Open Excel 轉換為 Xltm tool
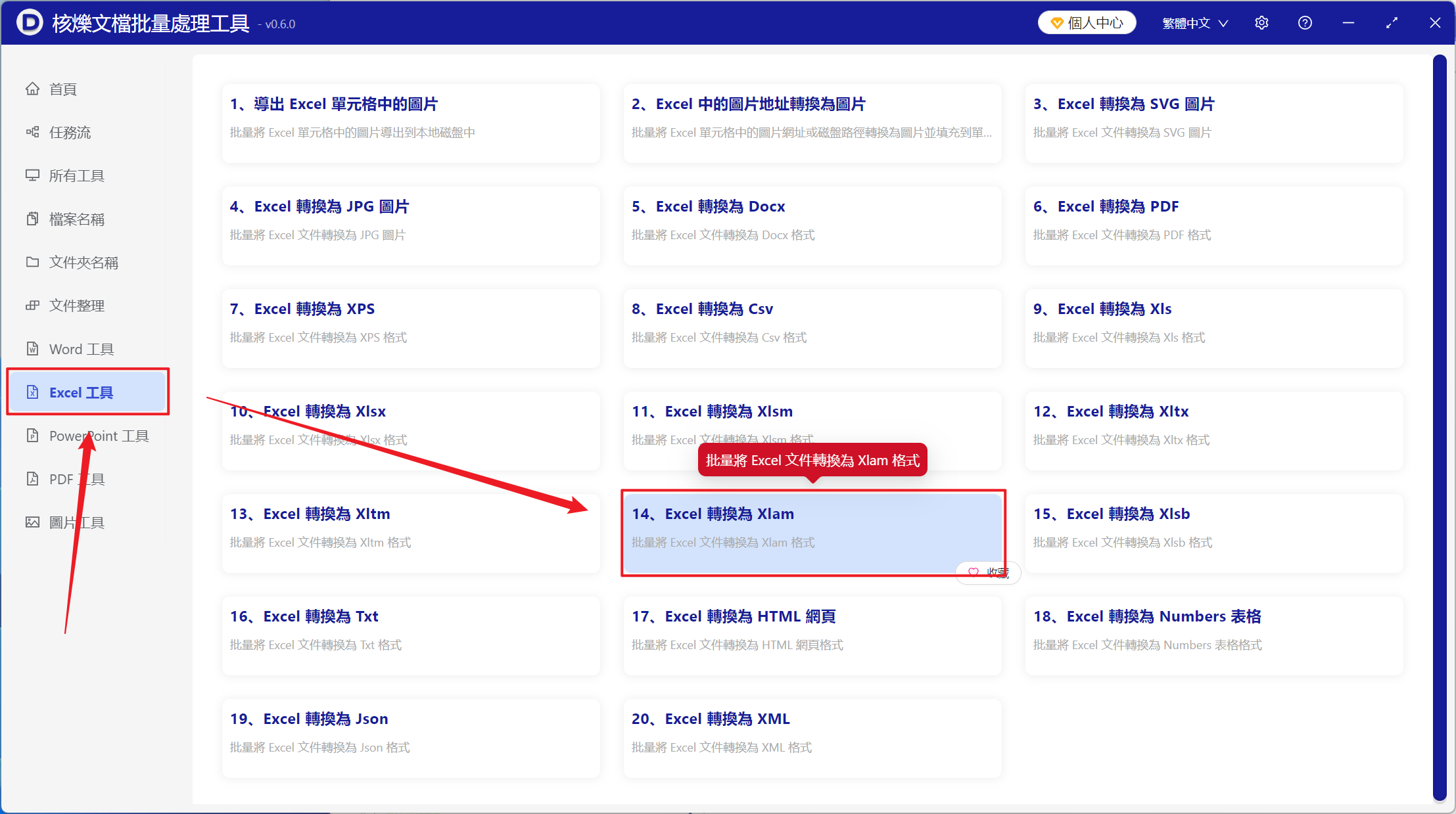The width and height of the screenshot is (1456, 814). tap(411, 533)
